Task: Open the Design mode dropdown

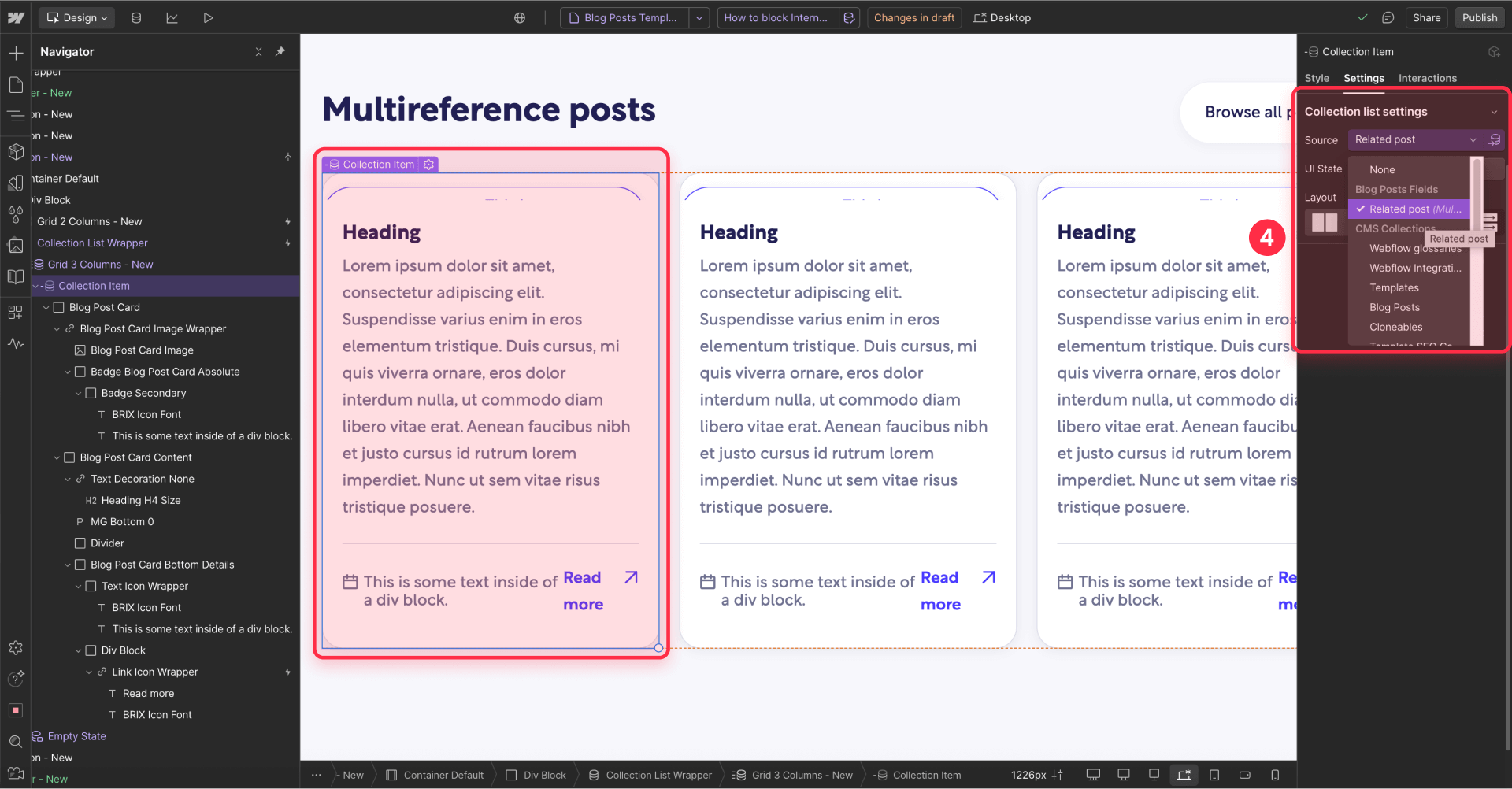Action: click(77, 17)
